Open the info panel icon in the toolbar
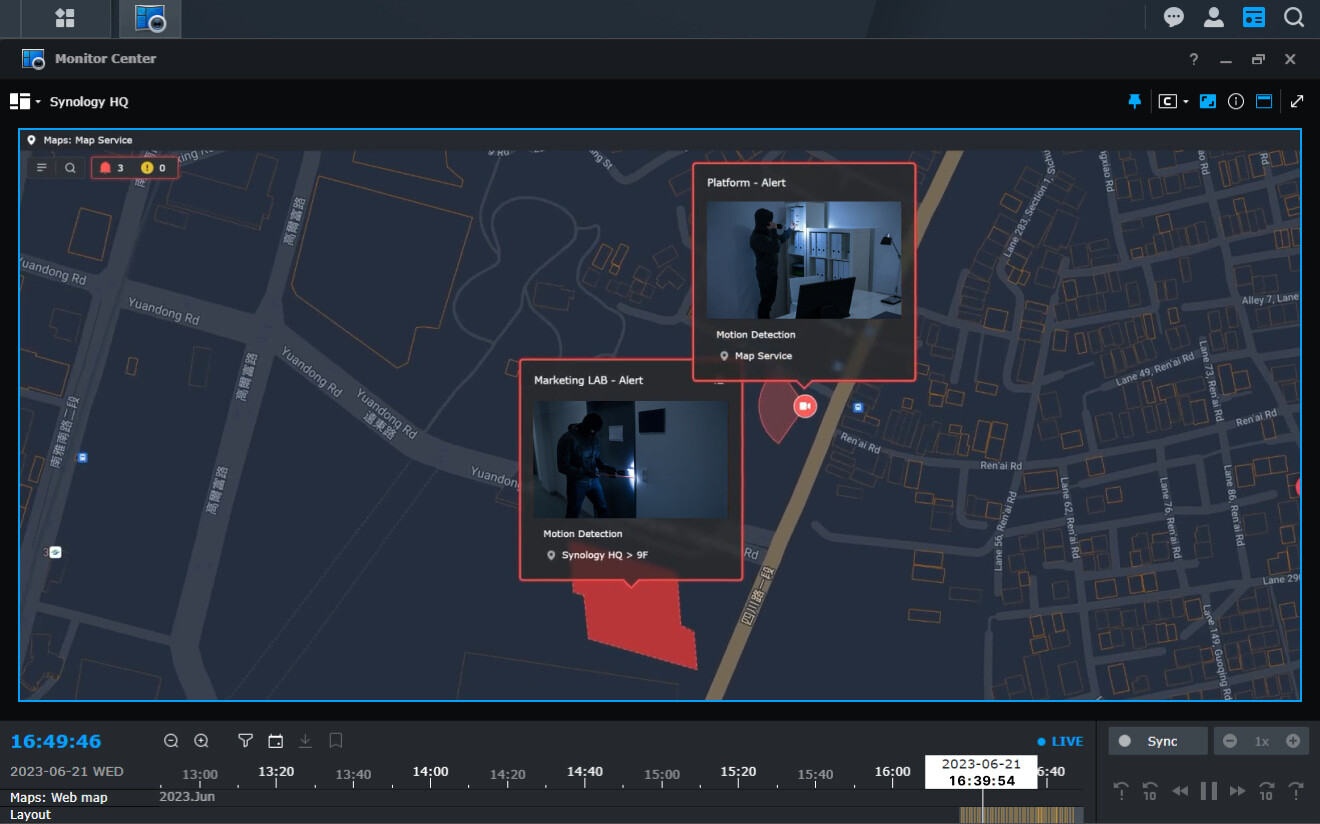 point(1236,101)
